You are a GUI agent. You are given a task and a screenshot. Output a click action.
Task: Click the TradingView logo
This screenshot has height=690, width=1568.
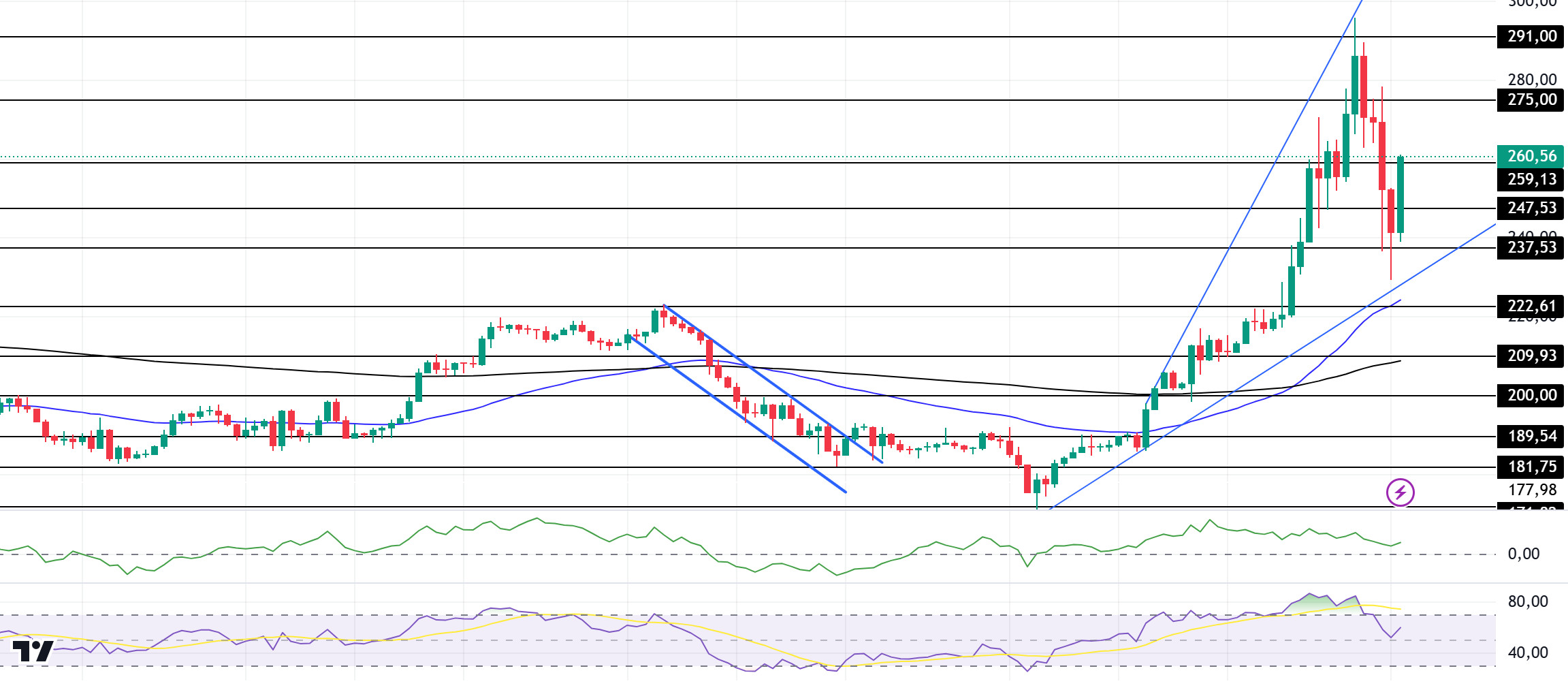pyautogui.click(x=33, y=651)
